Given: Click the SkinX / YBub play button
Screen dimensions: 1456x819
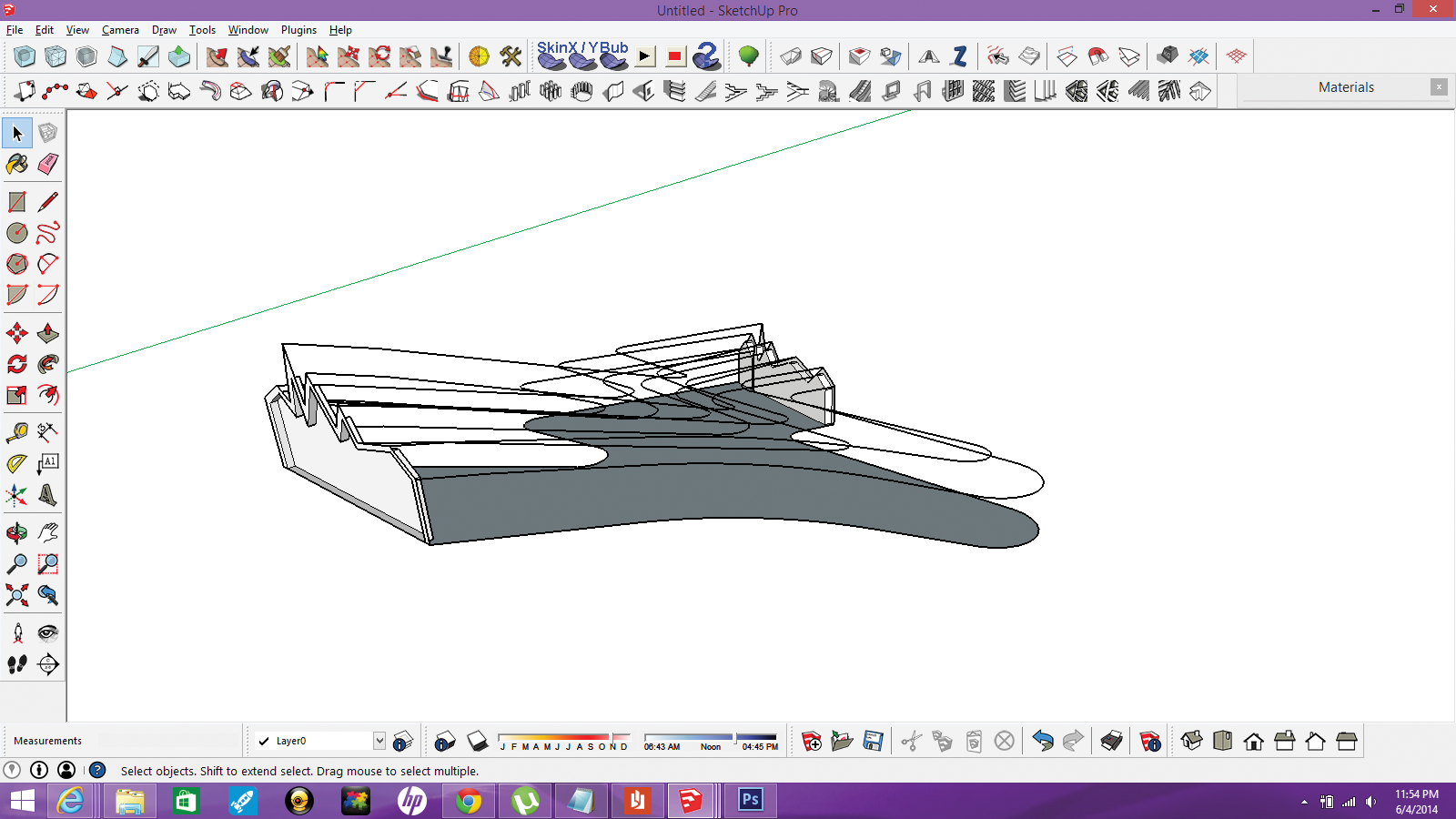Looking at the screenshot, I should (x=645, y=56).
